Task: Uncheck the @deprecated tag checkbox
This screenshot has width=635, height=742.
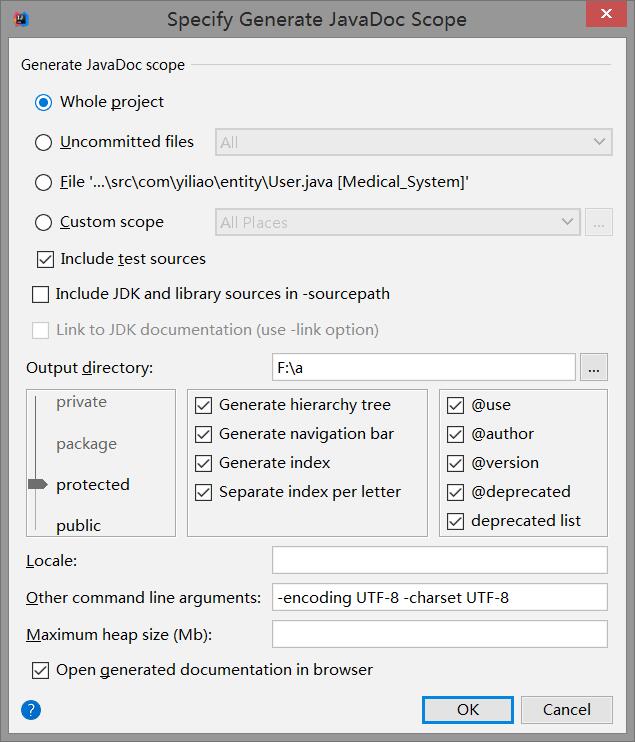Action: click(x=456, y=493)
